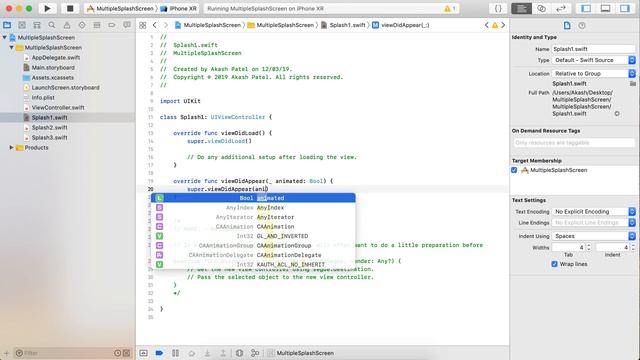Show the Test navigator
This screenshot has width=640, height=360.
82,25
